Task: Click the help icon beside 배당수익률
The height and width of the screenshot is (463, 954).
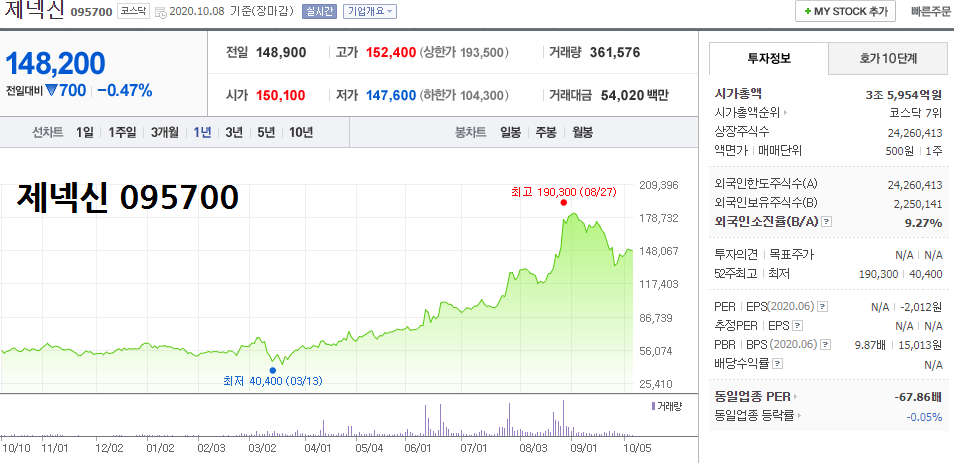Action: click(x=777, y=364)
